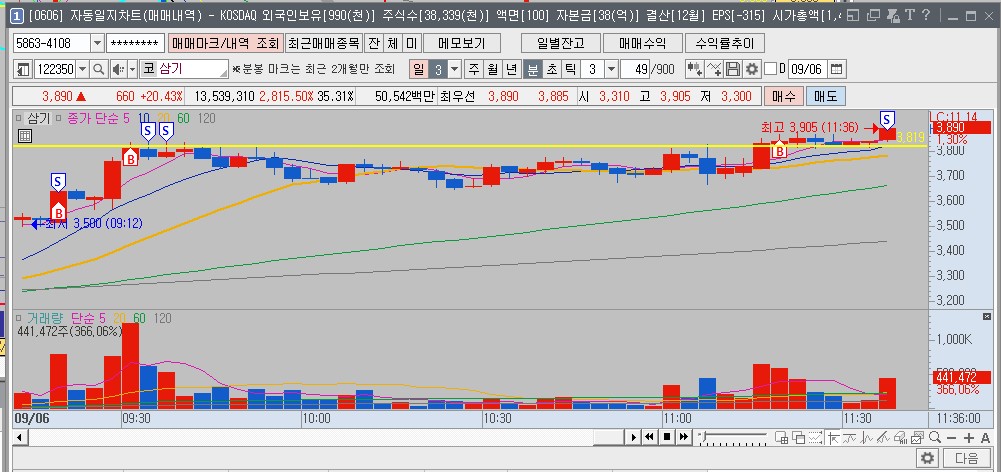Toggle the checkbox beside the 'D' date label
1001x472 pixels.
[771, 69]
